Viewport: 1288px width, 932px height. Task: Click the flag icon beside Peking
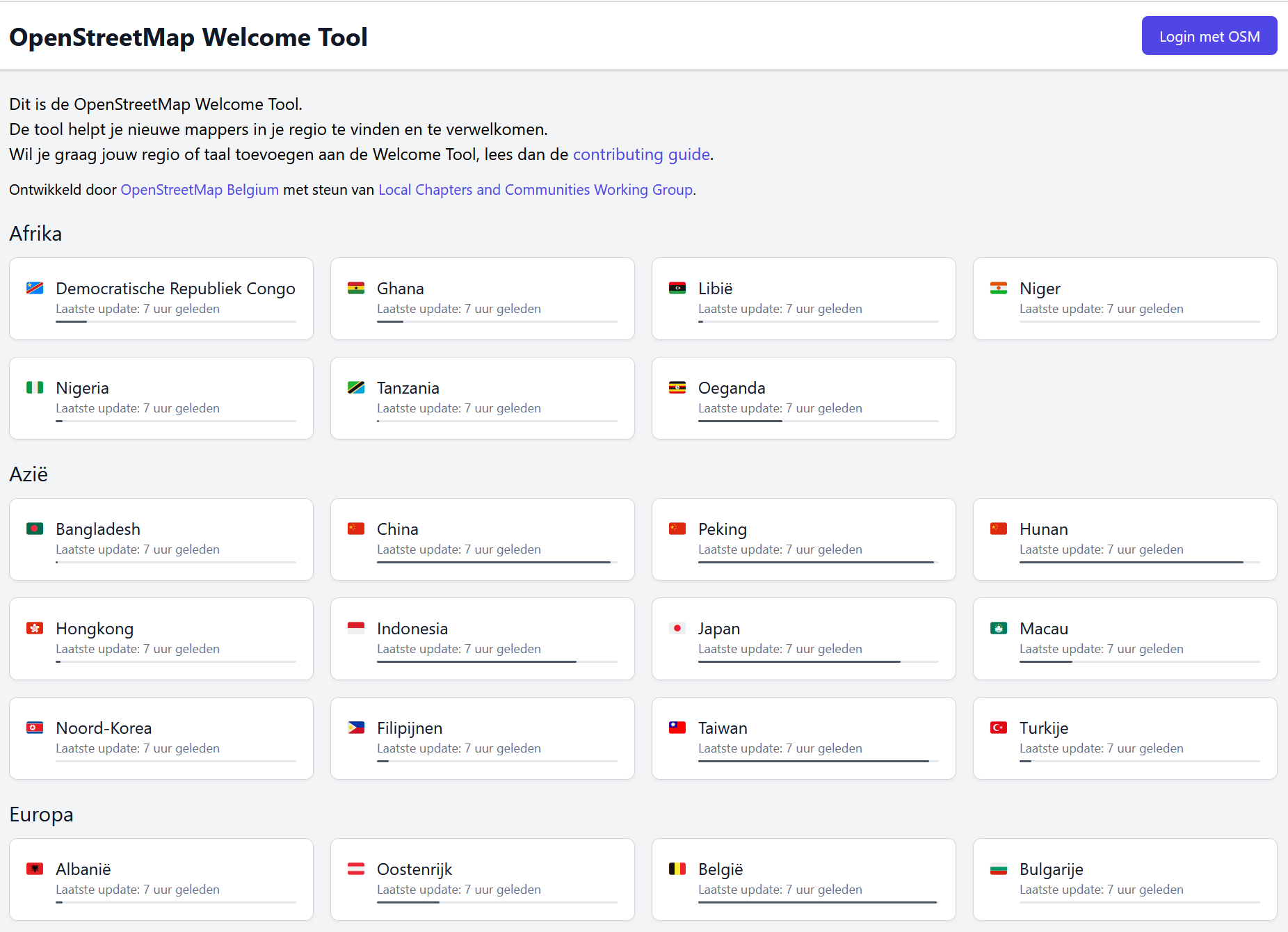click(x=677, y=529)
